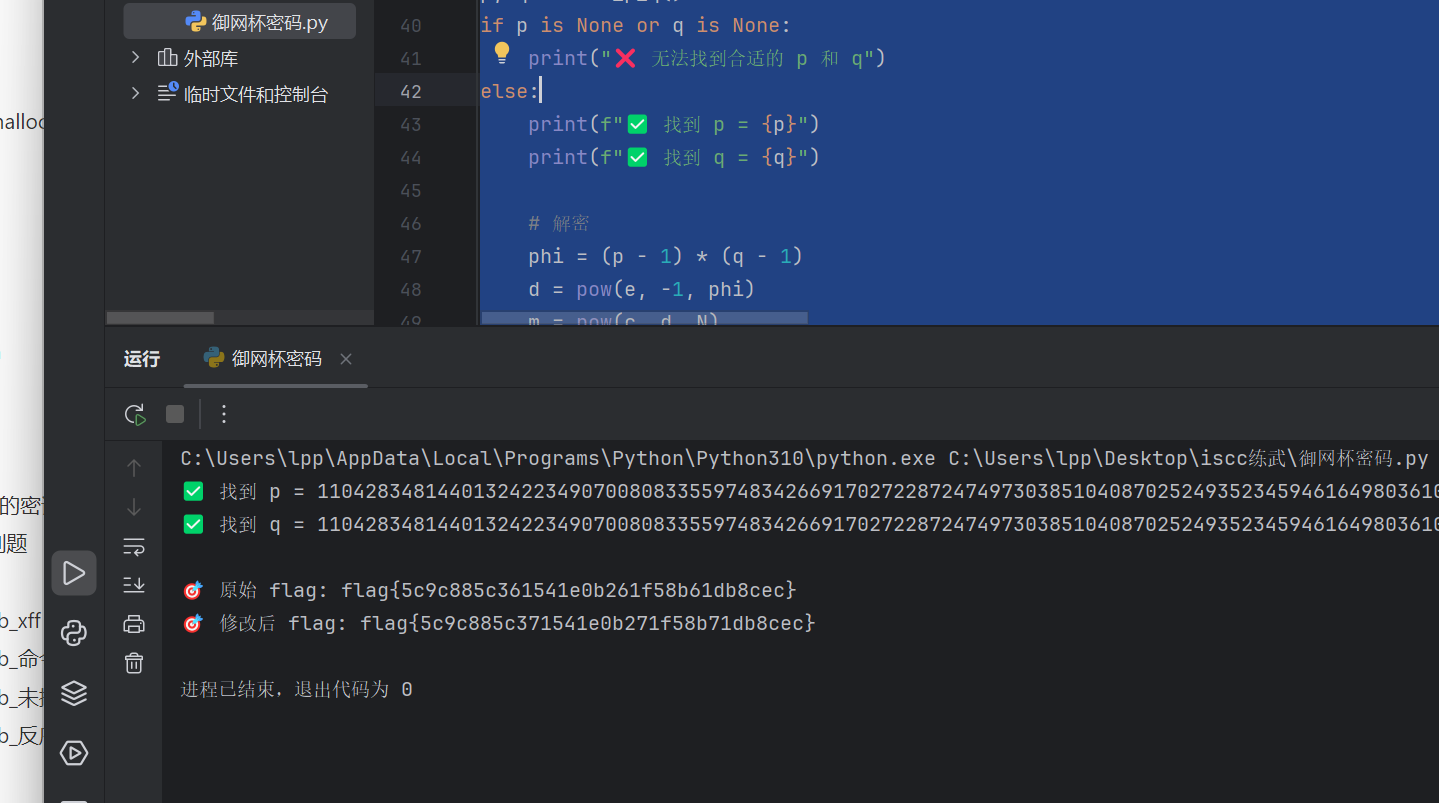The width and height of the screenshot is (1439, 803).
Task: Print the console output
Action: click(134, 624)
